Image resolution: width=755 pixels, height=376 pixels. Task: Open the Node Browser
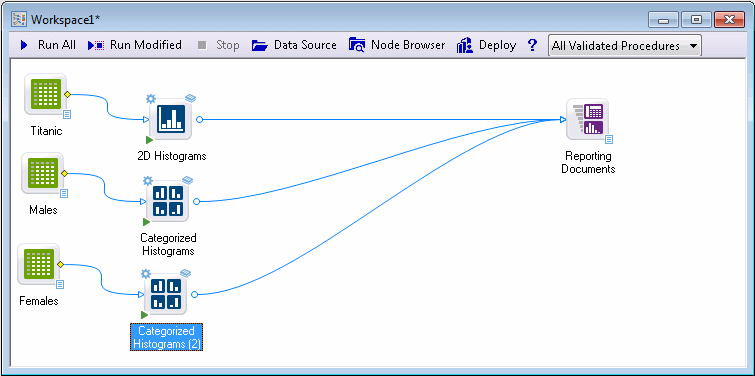pos(397,45)
